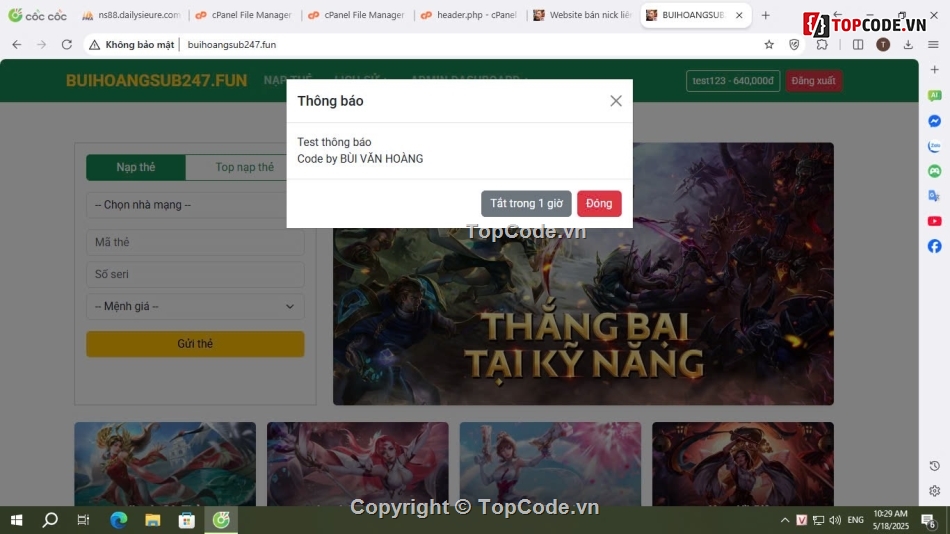Switch to ns88.dailysieure.com tab
This screenshot has width=950, height=534.
point(131,15)
